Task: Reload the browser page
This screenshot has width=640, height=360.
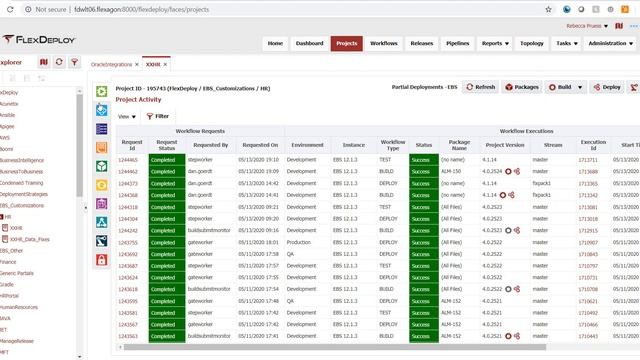Action: tap(10, 9)
